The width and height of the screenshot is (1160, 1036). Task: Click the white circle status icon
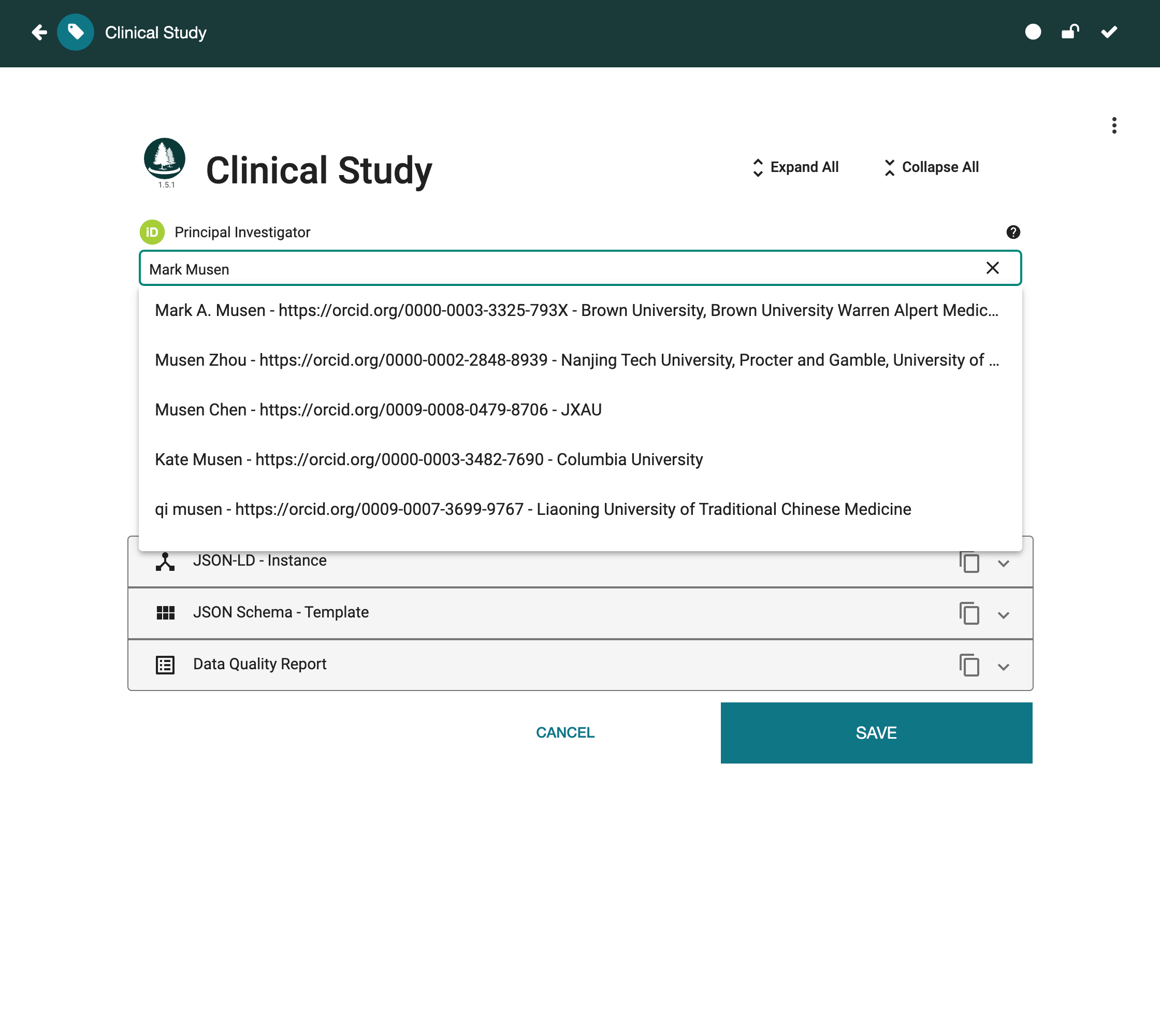coord(1033,32)
